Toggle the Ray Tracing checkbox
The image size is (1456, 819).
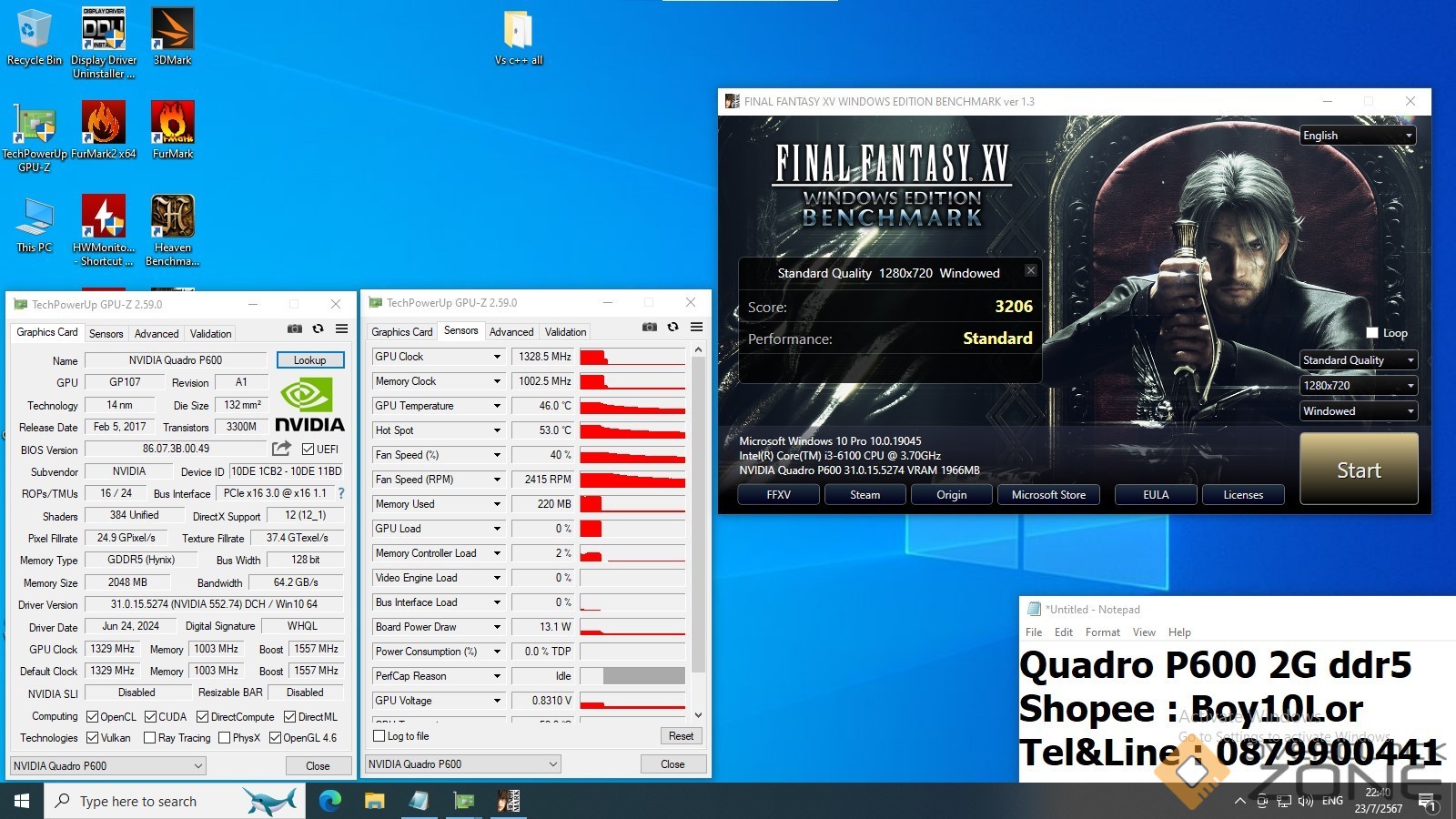150,738
